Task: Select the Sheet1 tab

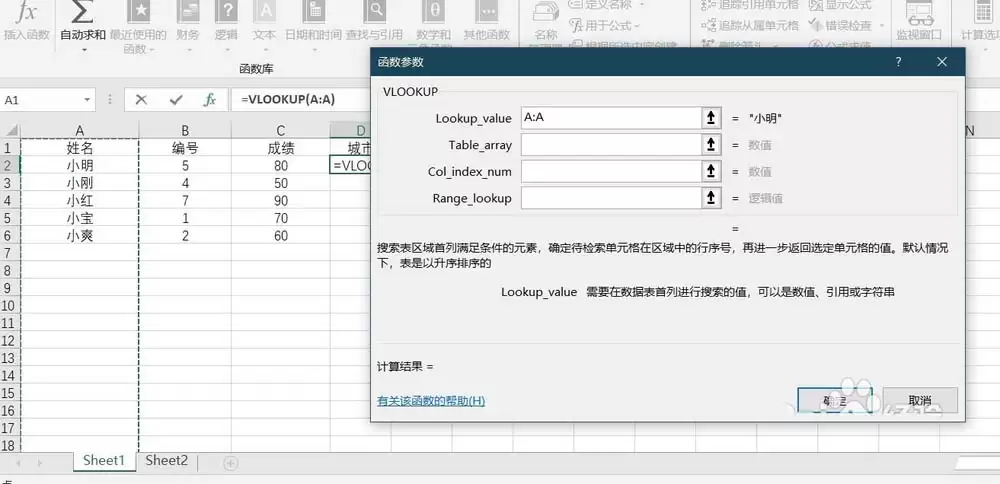Action: [x=104, y=461]
